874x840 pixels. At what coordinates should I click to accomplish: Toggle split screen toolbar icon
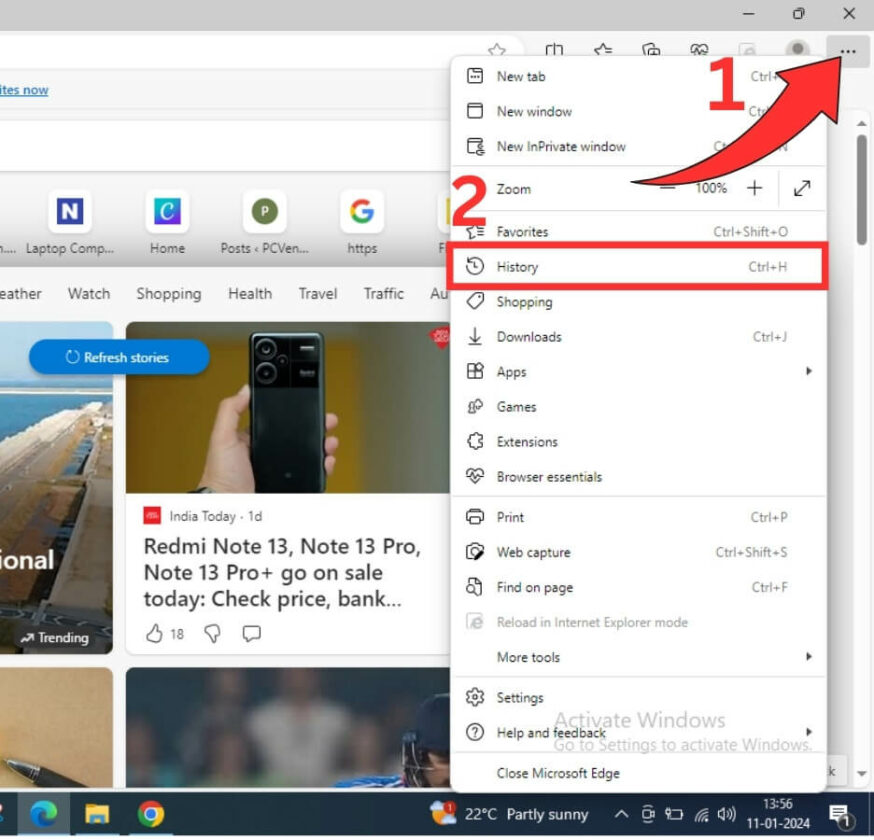[554, 50]
